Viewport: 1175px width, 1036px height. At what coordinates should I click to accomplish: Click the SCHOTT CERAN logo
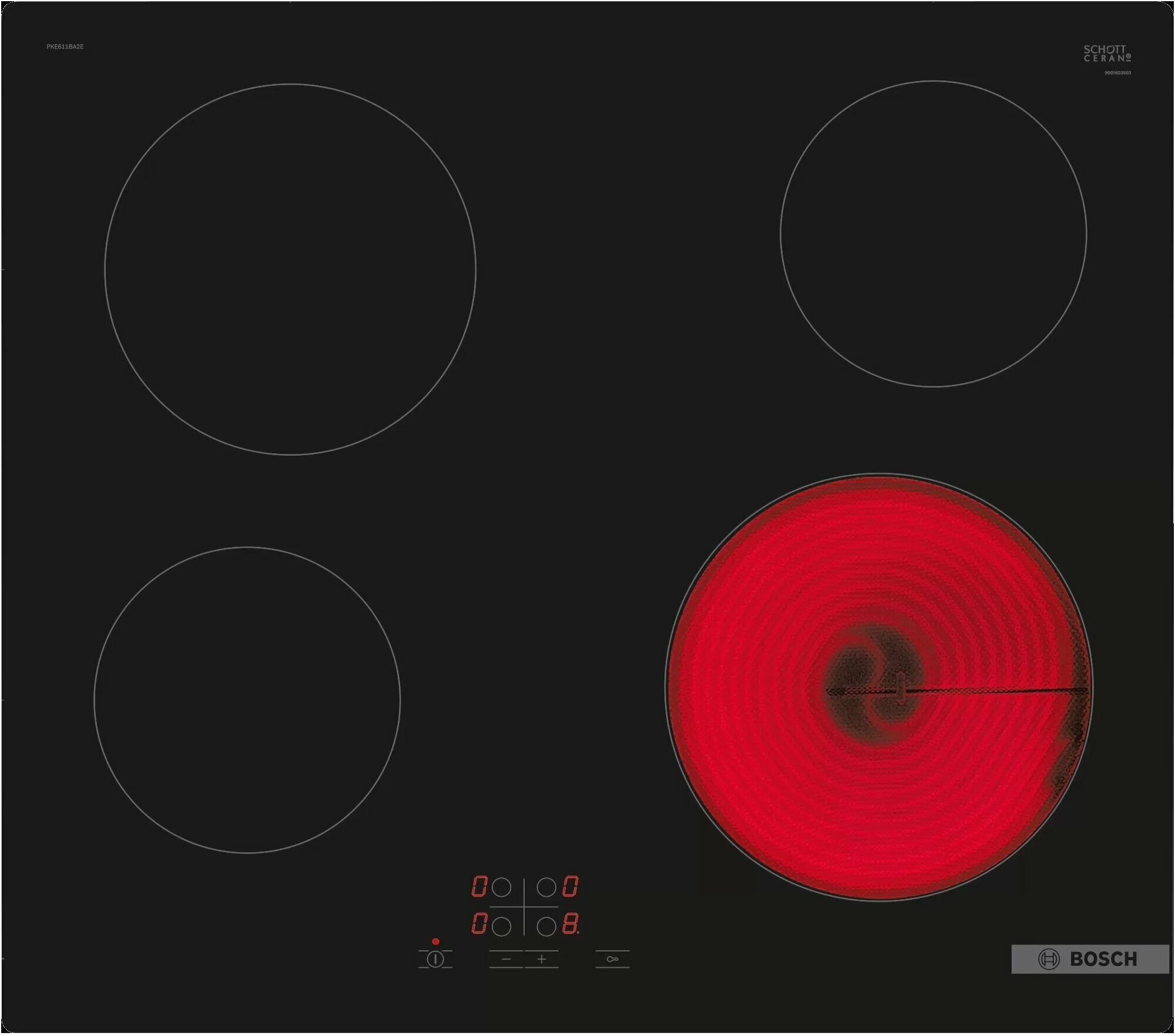(1107, 53)
